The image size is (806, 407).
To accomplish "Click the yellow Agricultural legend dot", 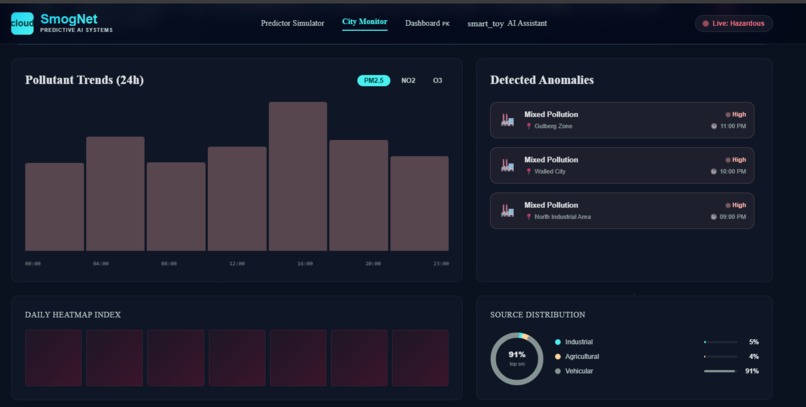I will pyautogui.click(x=558, y=357).
